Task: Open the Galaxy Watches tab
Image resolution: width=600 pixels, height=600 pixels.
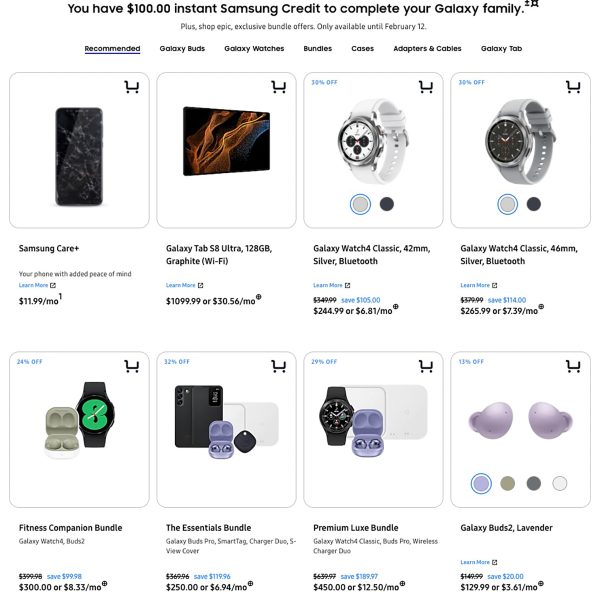Action: pyautogui.click(x=254, y=48)
